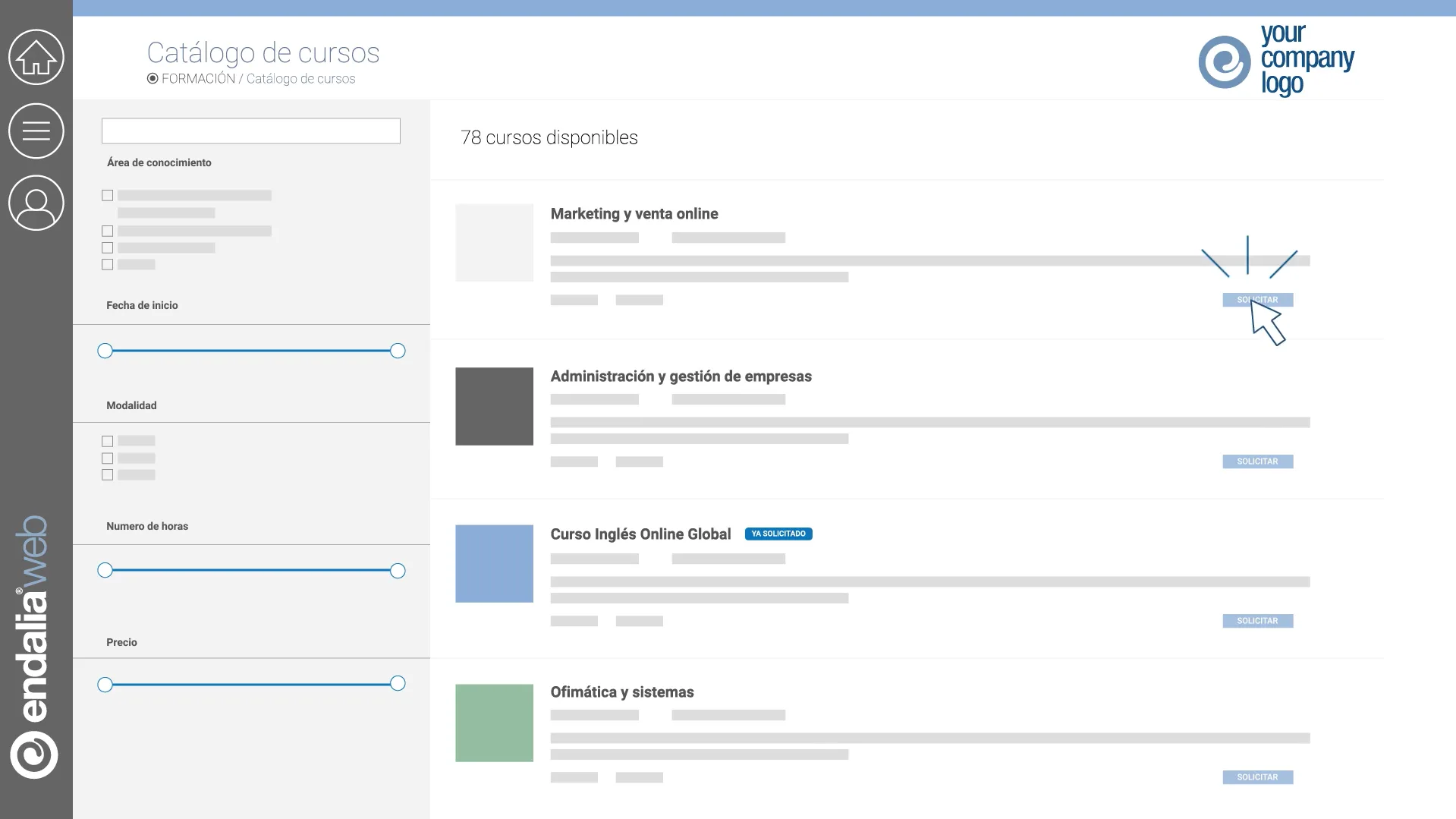
Task: Click the Catálogo de cursos breadcrumb
Action: coord(300,79)
